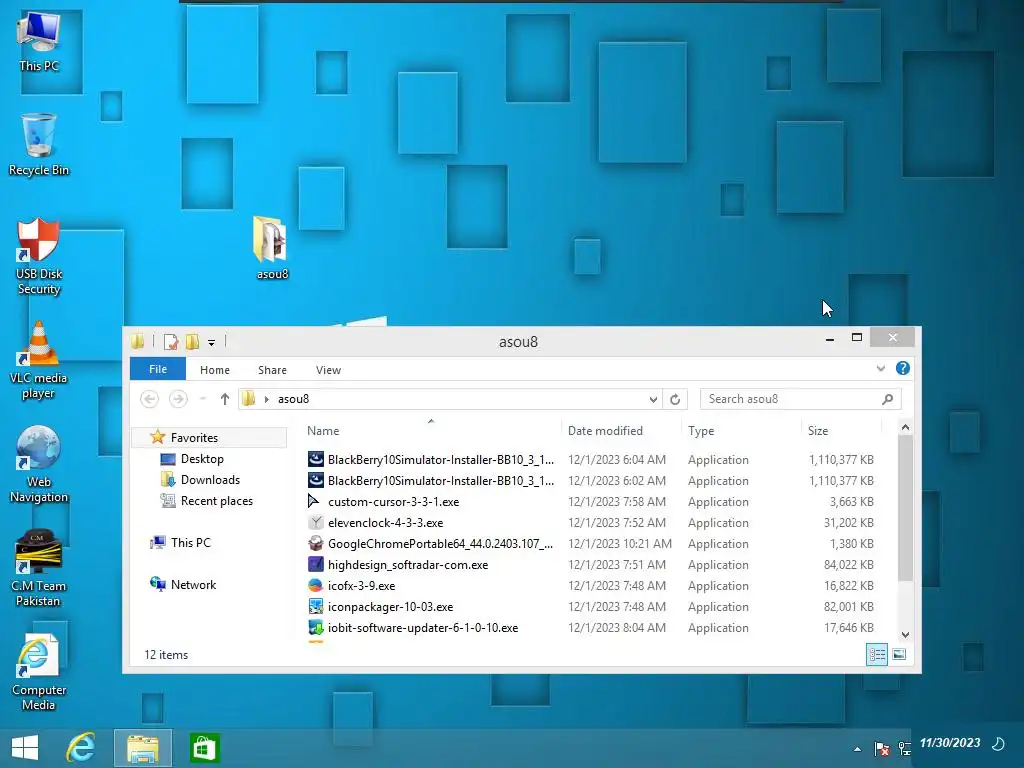Click asou8 in the address bar
This screenshot has width=1024, height=768.
(294, 399)
